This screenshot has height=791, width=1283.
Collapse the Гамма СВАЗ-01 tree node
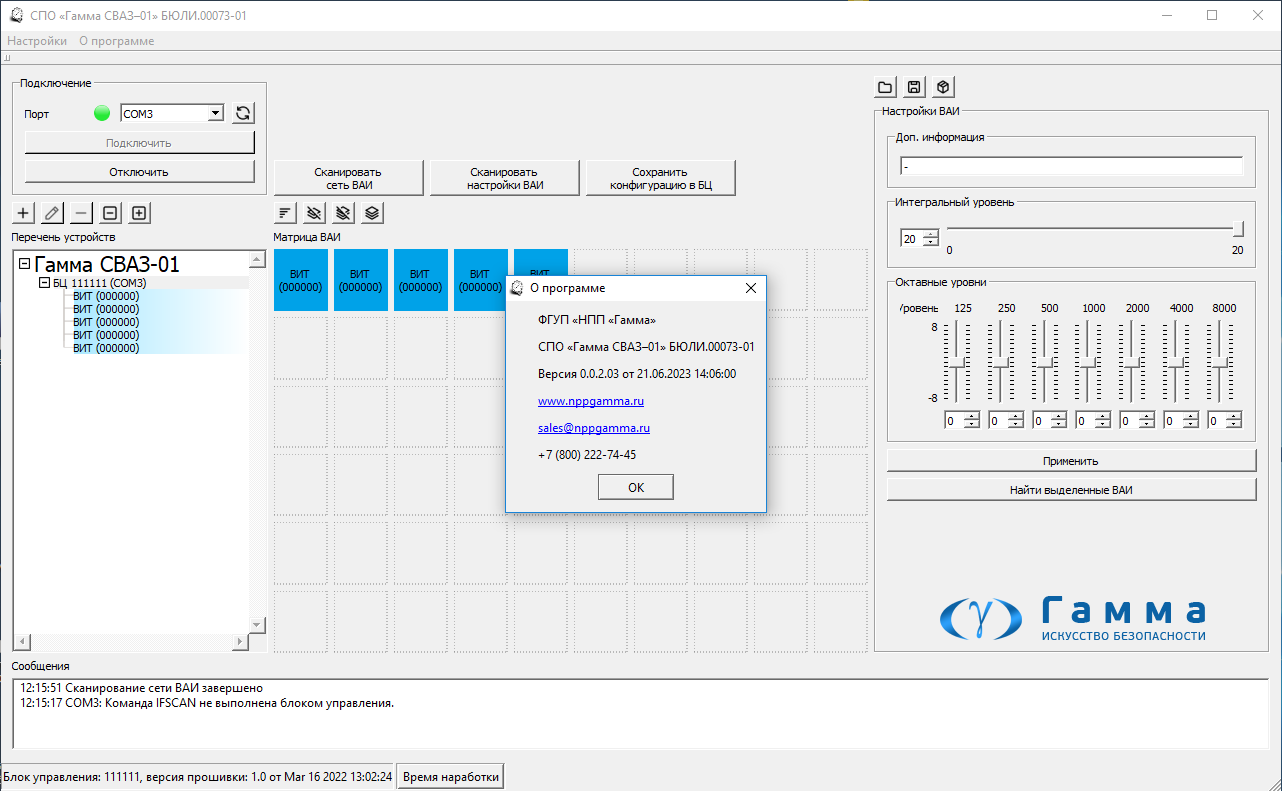pyautogui.click(x=25, y=265)
